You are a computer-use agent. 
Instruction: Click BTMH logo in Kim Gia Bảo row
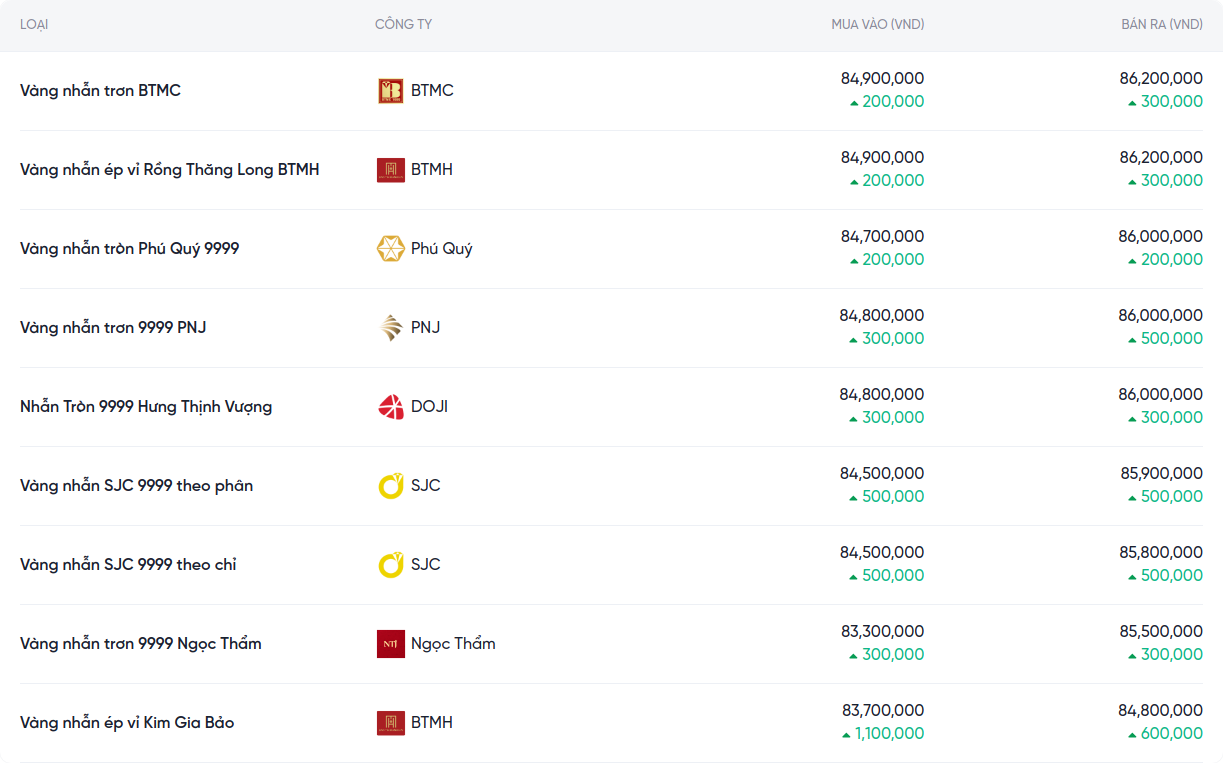[x=390, y=723]
